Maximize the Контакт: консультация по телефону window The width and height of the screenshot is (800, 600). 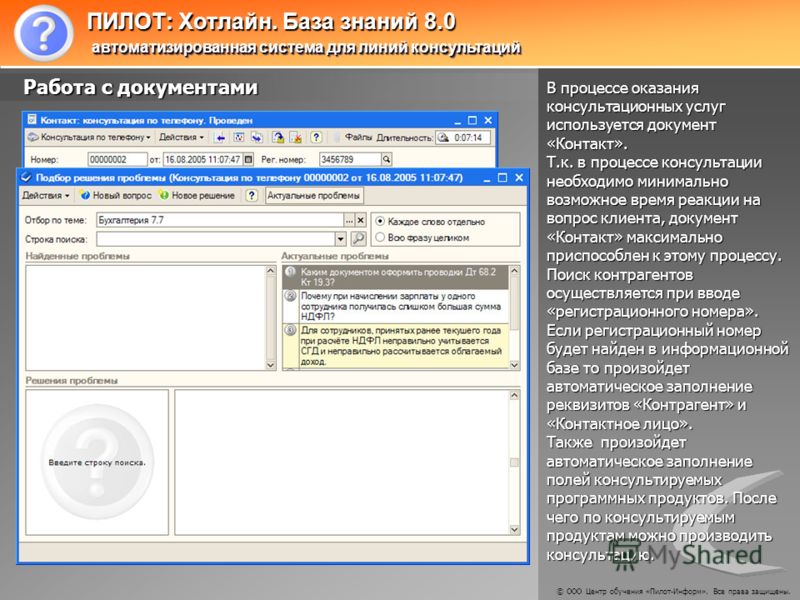pos(472,120)
